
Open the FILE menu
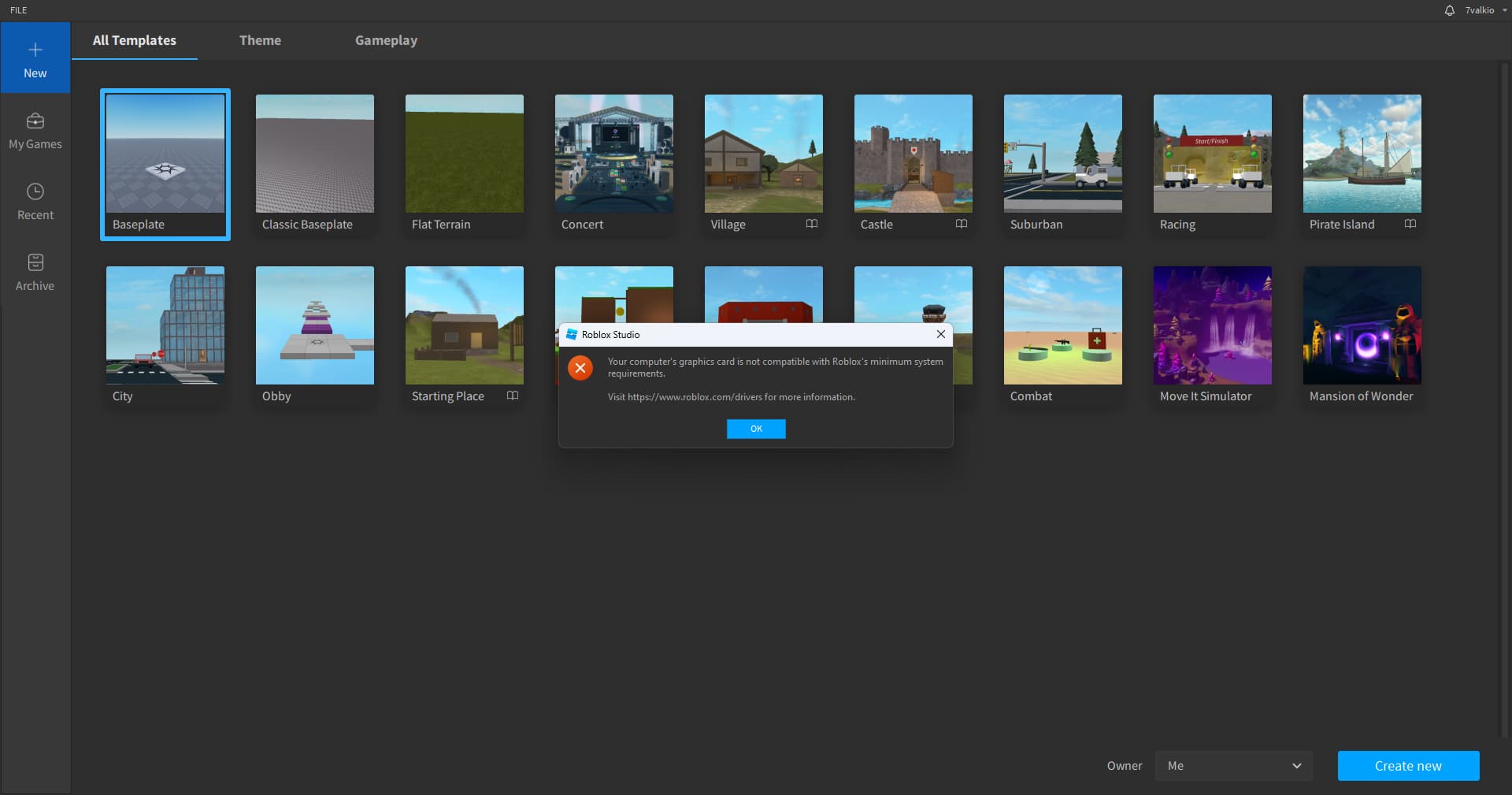pyautogui.click(x=18, y=10)
